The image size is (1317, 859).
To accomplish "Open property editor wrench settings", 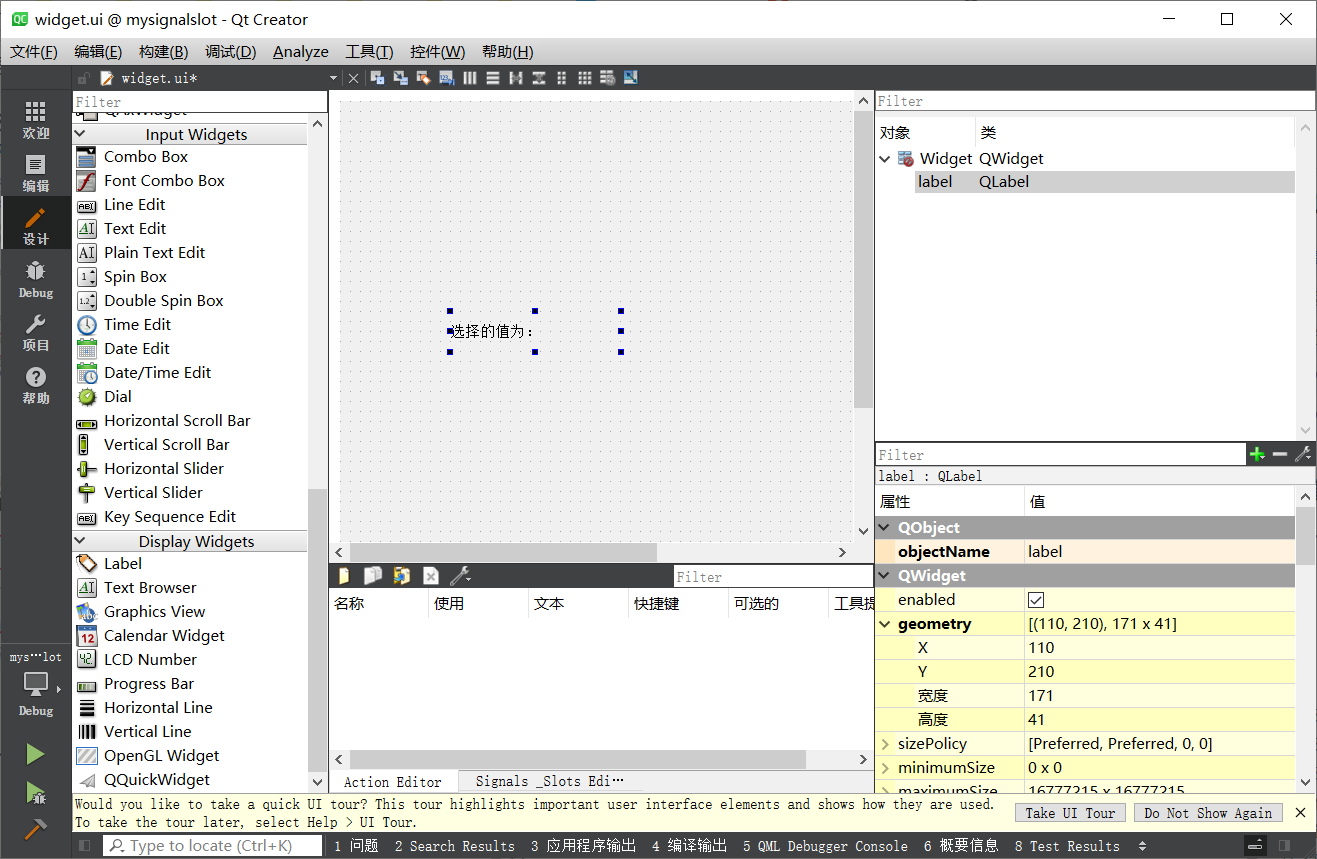I will 1303,454.
